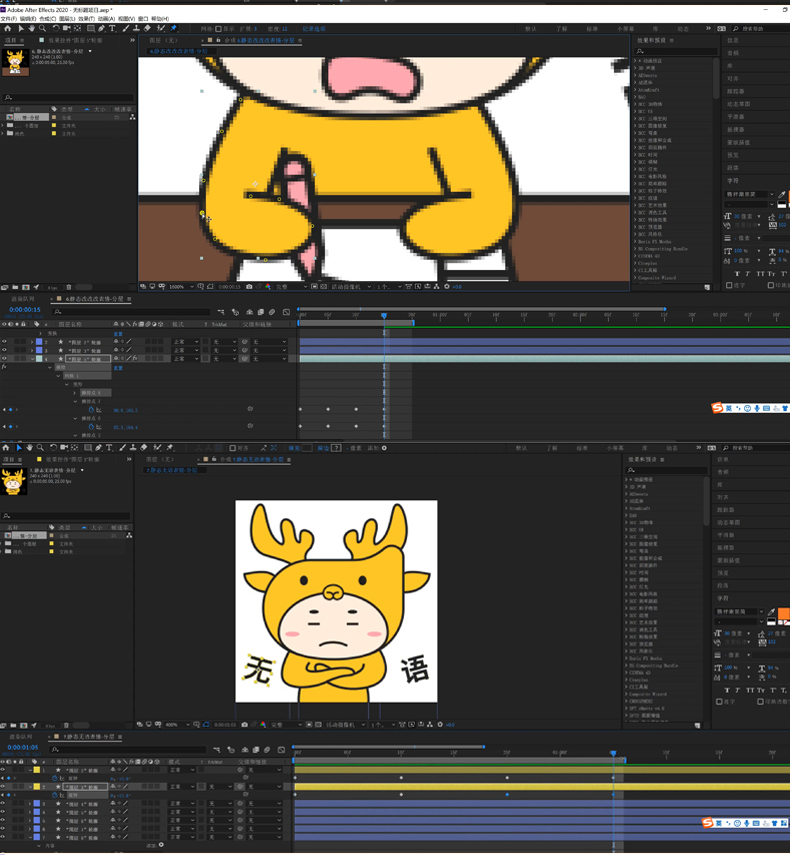The width and height of the screenshot is (790, 855).
Task: Click the search field in upper timeline
Action: coord(131,312)
